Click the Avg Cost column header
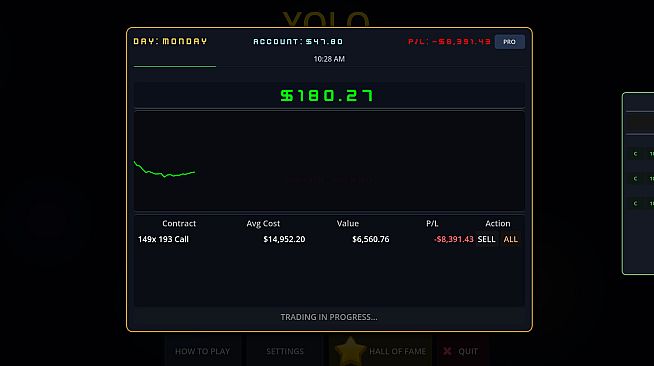The width and height of the screenshot is (654, 366). [x=263, y=223]
